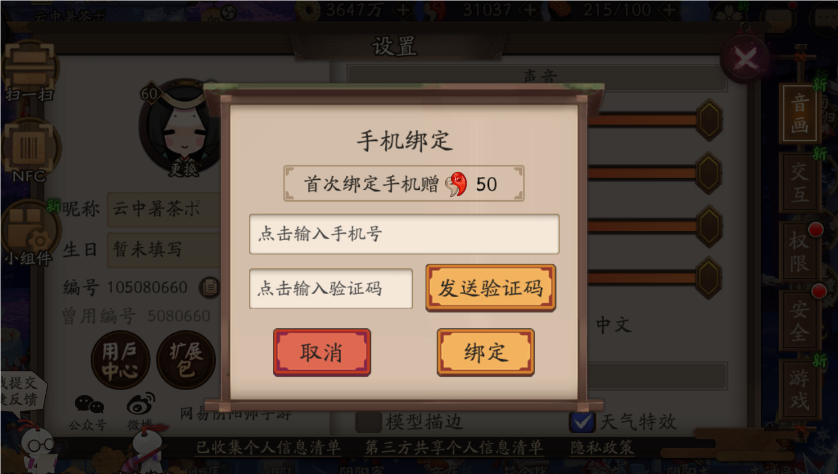Switch to the 音画 side tab
Screen dimensions: 838x474
800,113
